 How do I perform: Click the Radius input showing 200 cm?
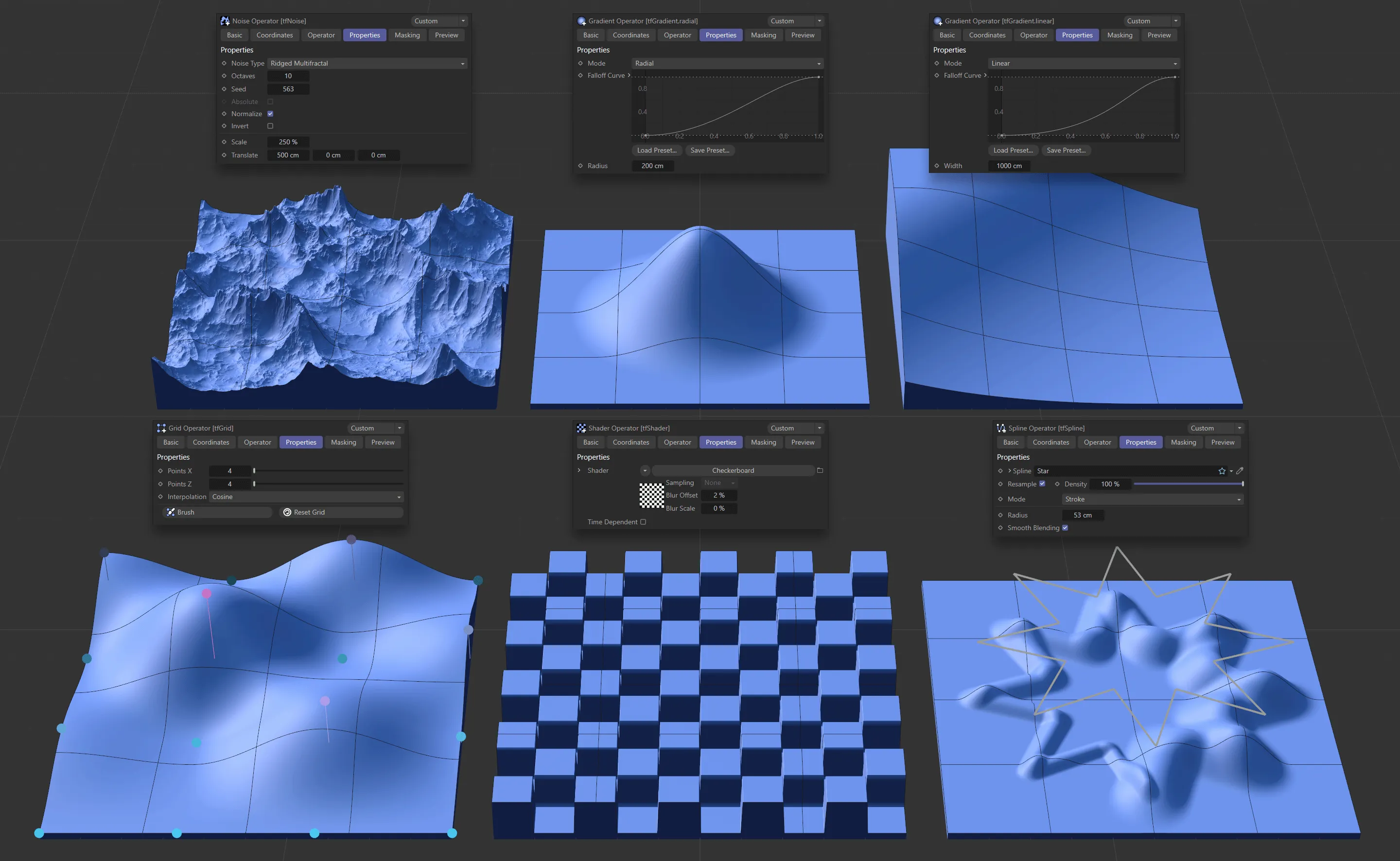(x=653, y=166)
